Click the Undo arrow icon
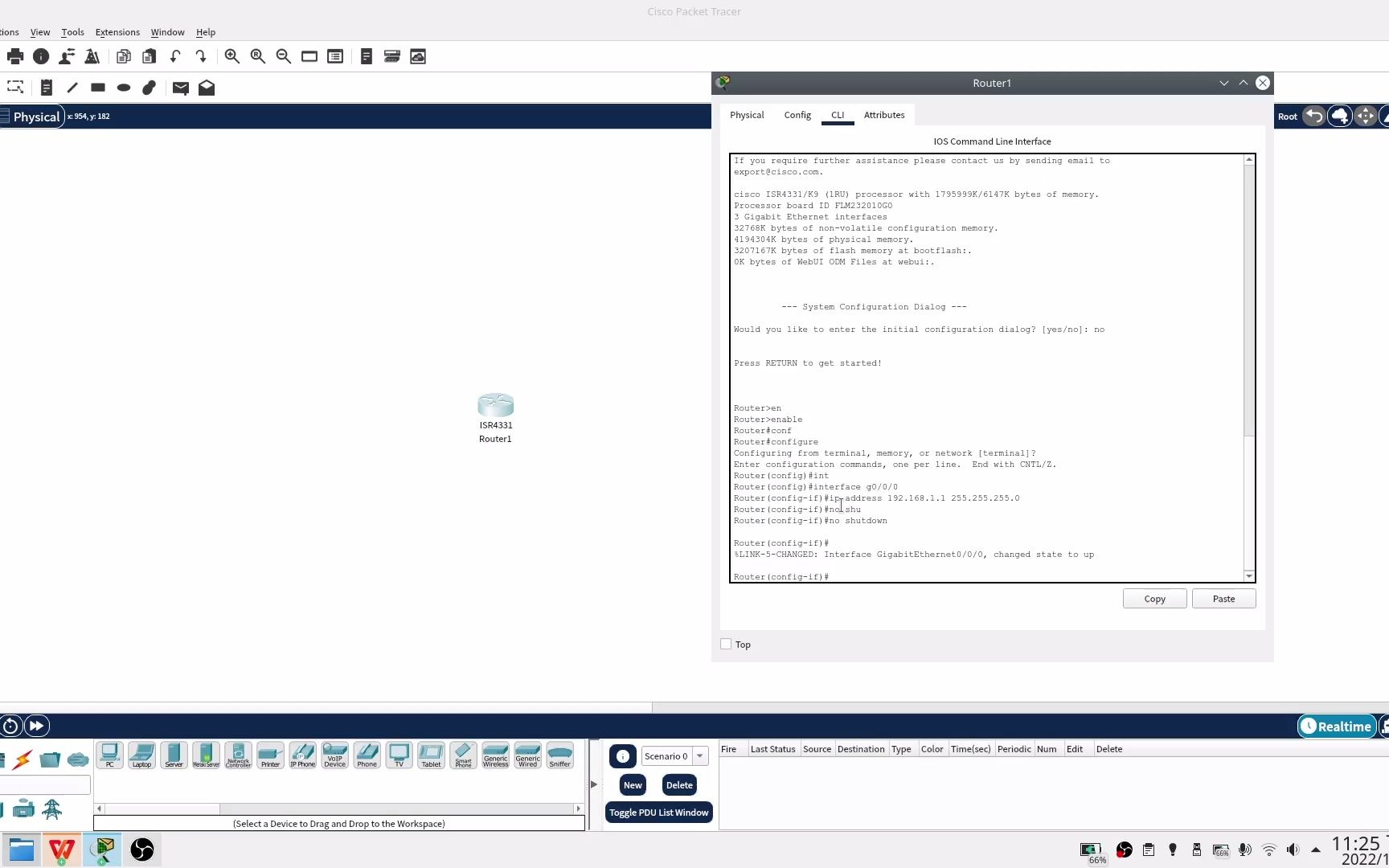Viewport: 1389px width, 868px height. (x=175, y=56)
